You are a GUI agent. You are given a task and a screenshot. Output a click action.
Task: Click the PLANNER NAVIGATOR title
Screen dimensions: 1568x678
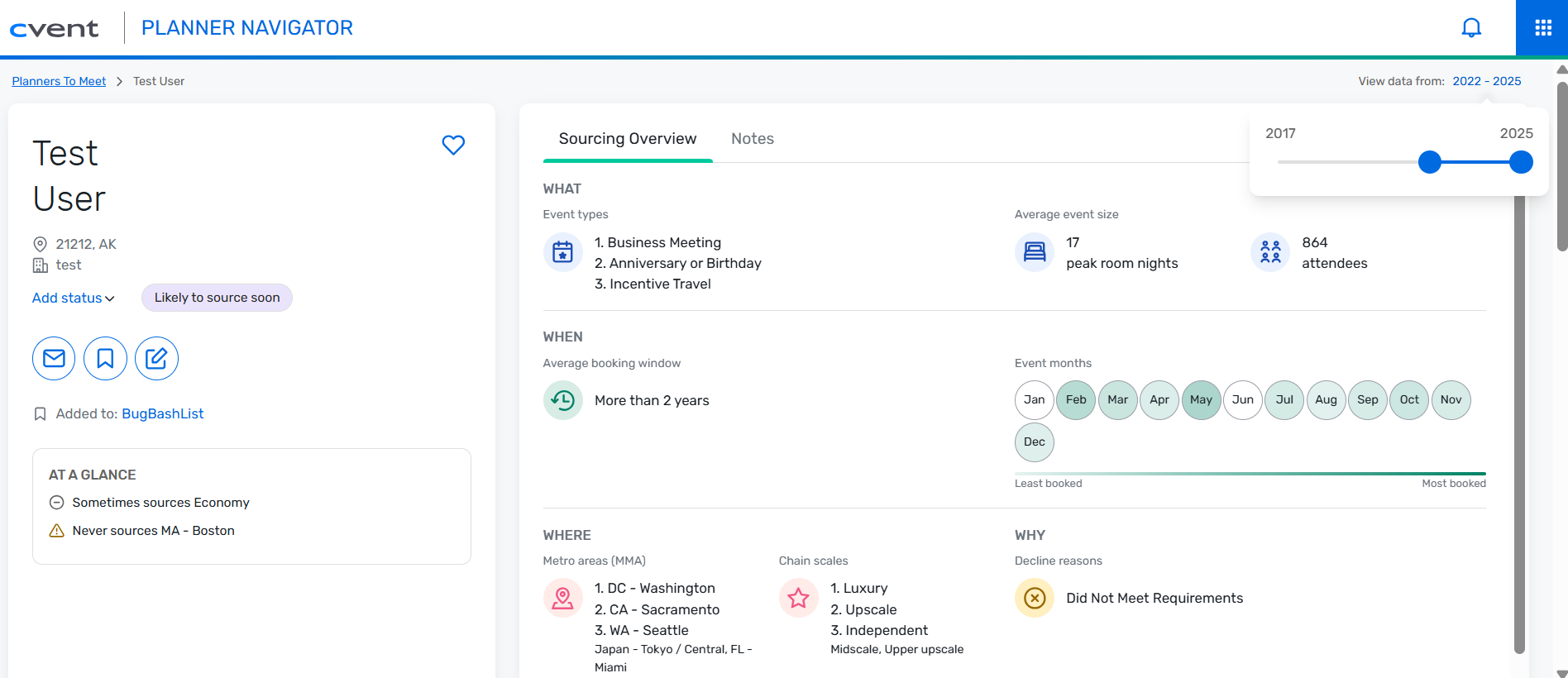pyautogui.click(x=247, y=28)
